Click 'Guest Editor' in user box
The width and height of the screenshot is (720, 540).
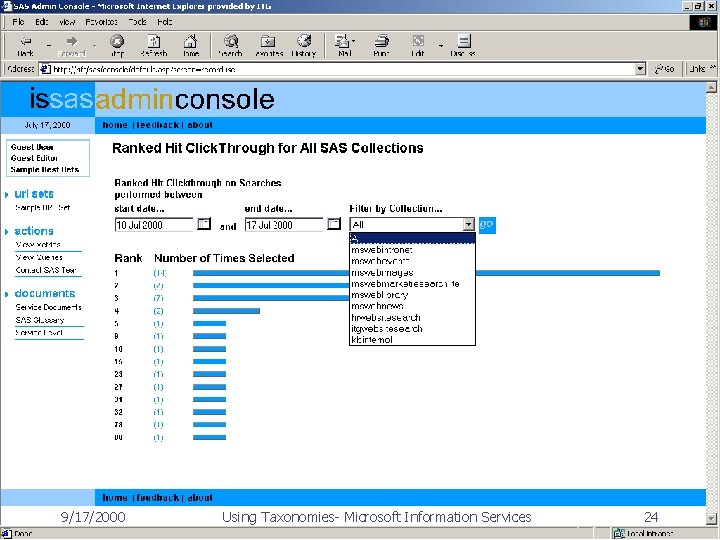coord(34,158)
